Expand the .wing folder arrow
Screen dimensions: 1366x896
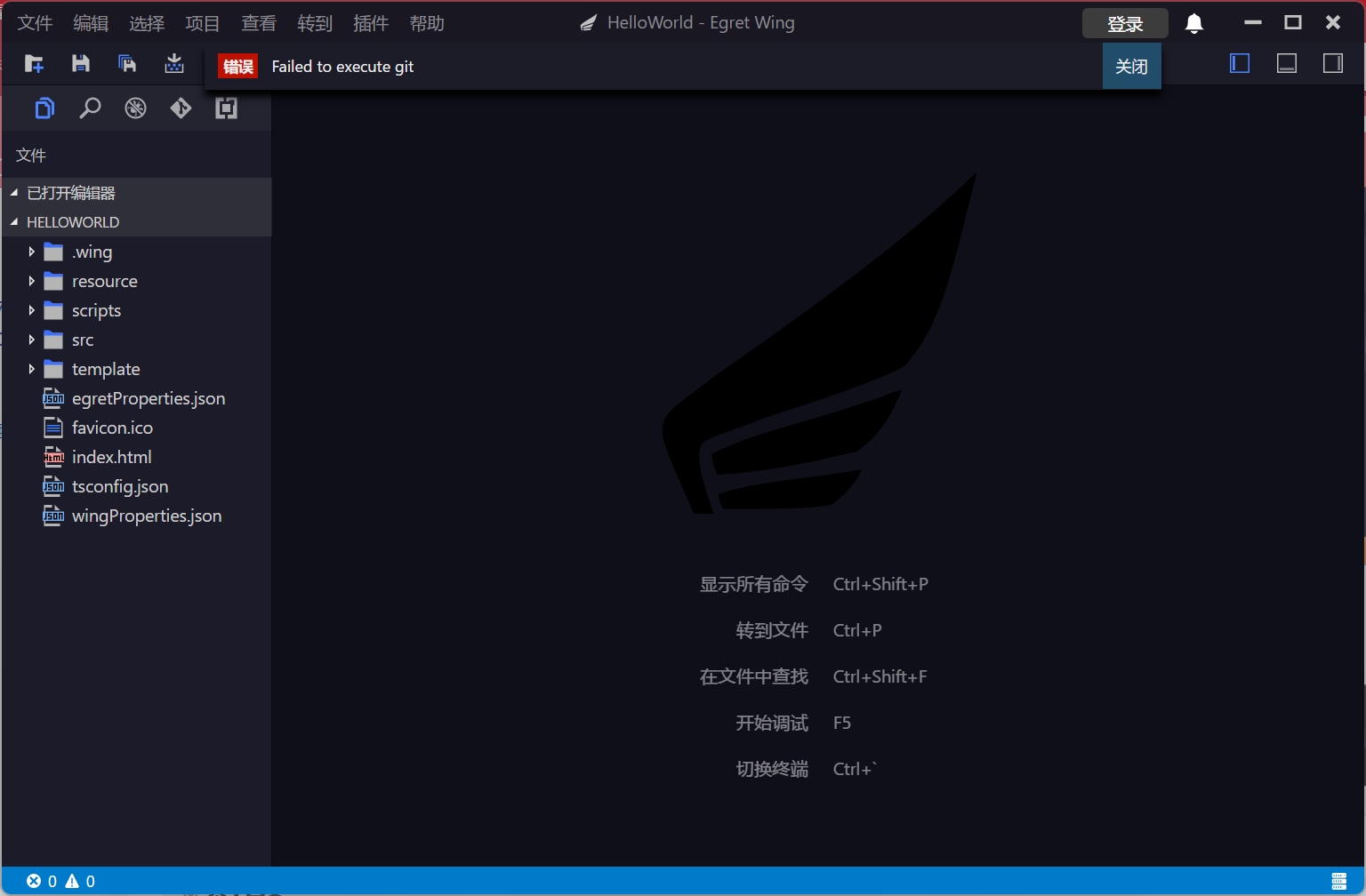click(32, 252)
